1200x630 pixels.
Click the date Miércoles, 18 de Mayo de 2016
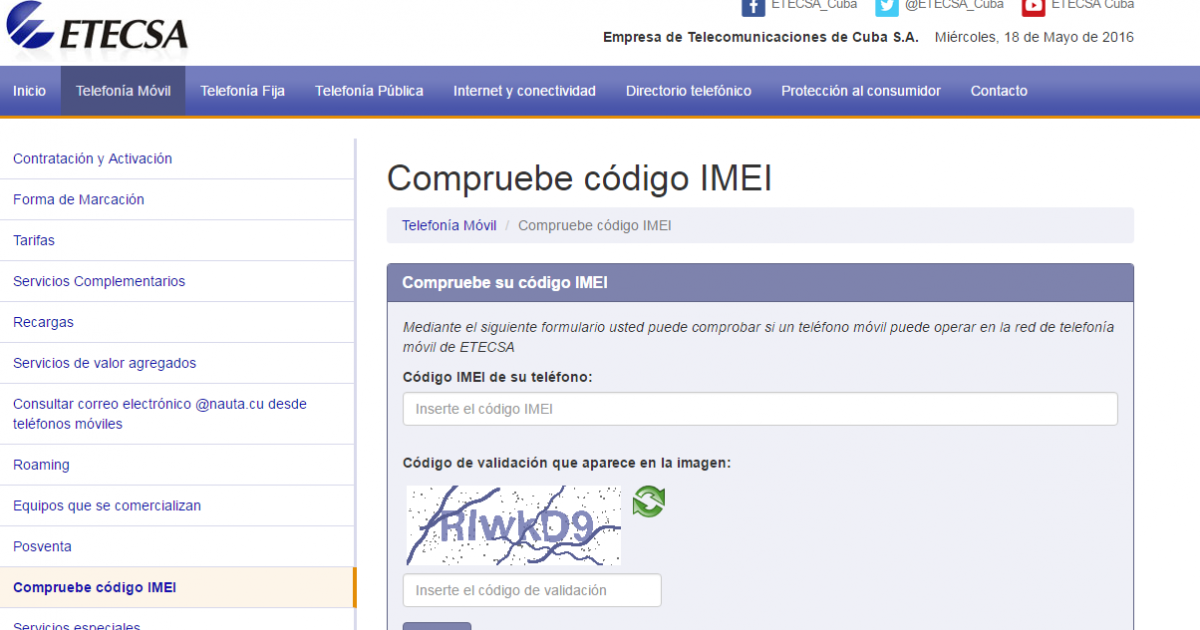pyautogui.click(x=1034, y=37)
